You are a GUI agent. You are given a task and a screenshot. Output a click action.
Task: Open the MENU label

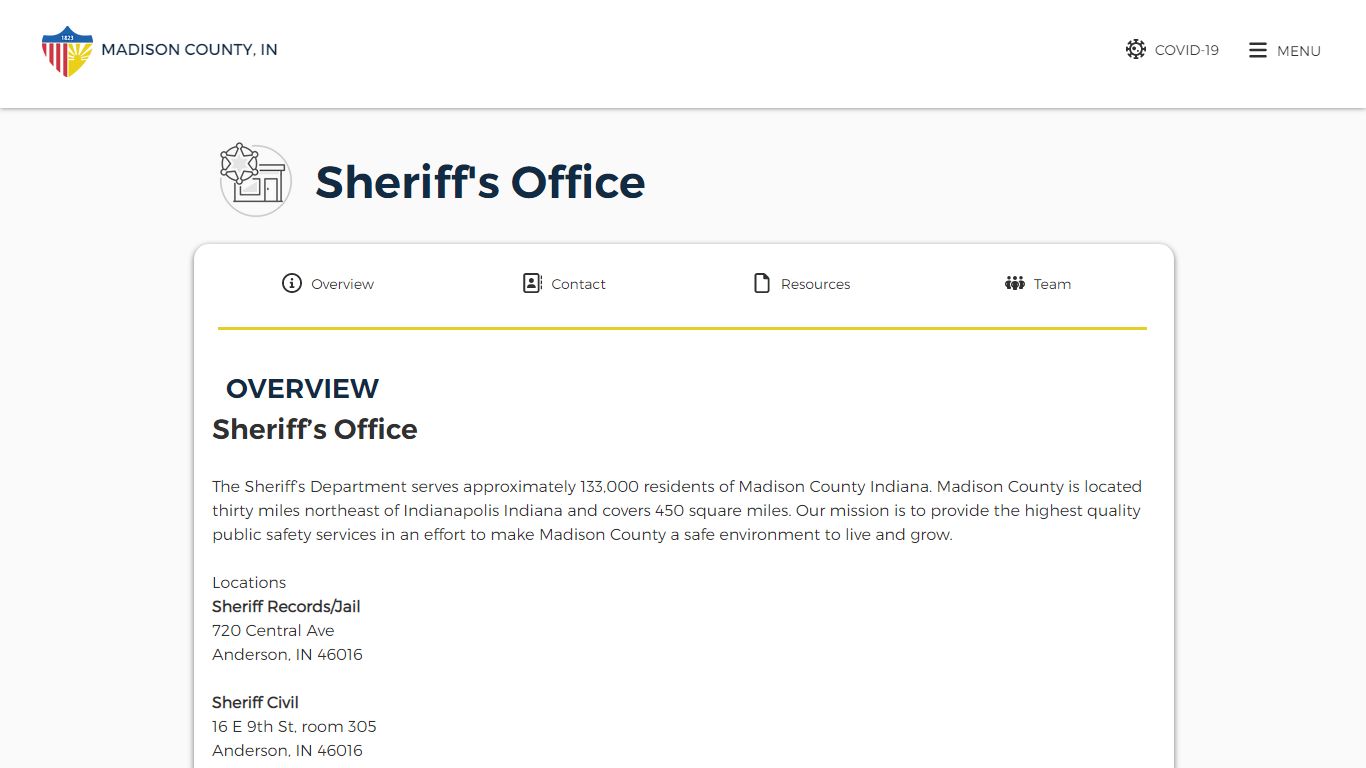pyautogui.click(x=1299, y=51)
